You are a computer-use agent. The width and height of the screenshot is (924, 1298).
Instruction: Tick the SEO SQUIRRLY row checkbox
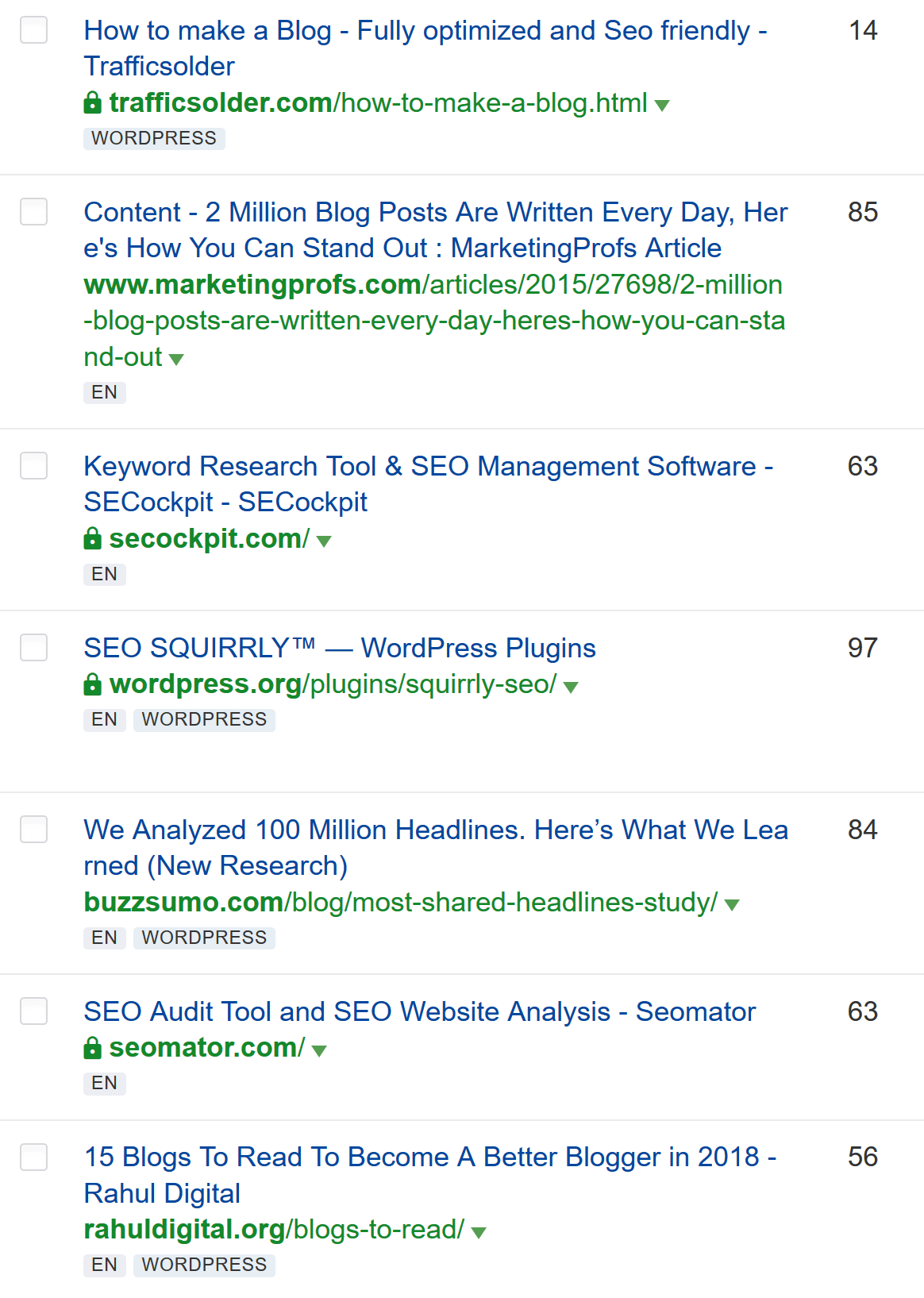(33, 648)
